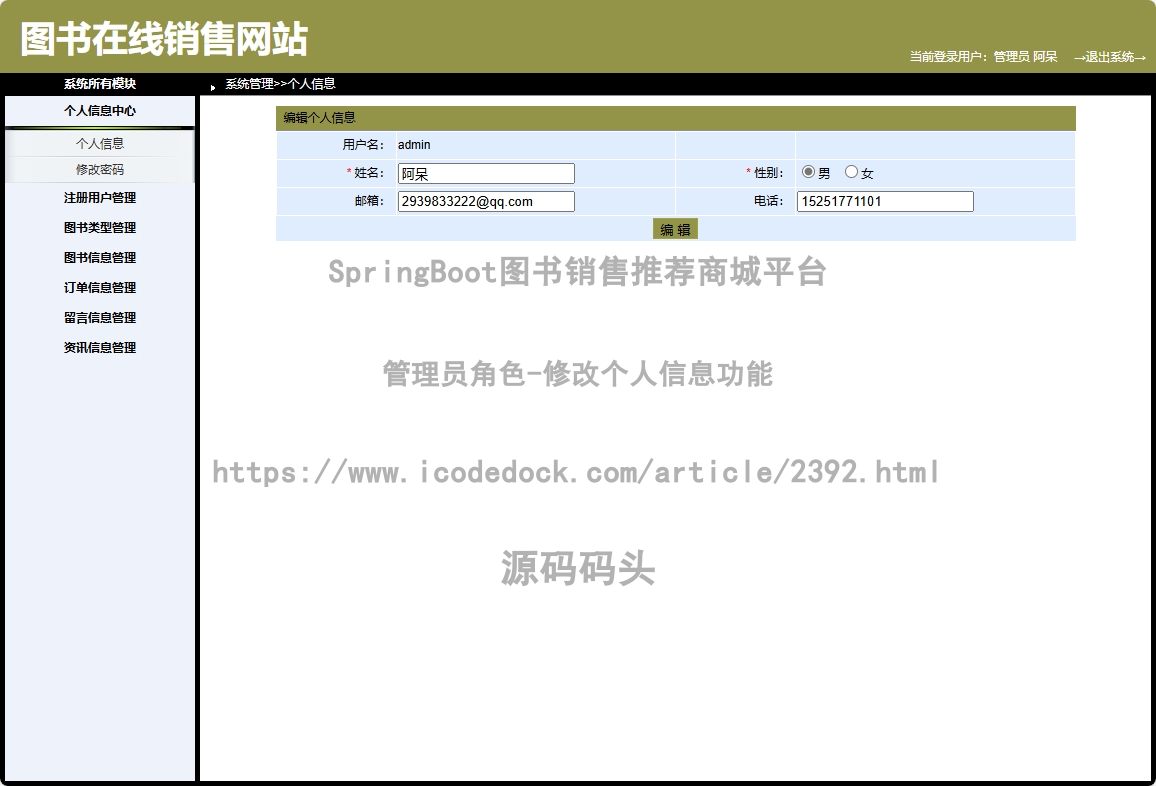Screen dimensions: 1156x786
Task: Log out via 退出系统 link
Action: [1110, 57]
